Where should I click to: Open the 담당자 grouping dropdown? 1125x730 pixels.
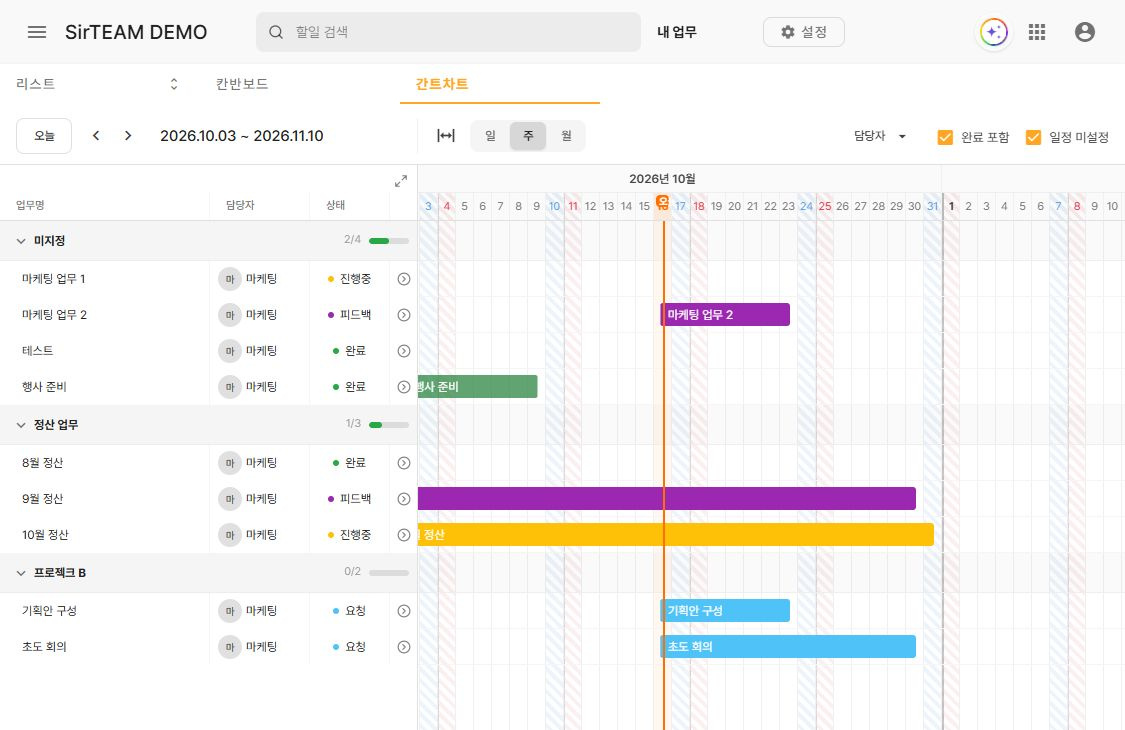(880, 136)
